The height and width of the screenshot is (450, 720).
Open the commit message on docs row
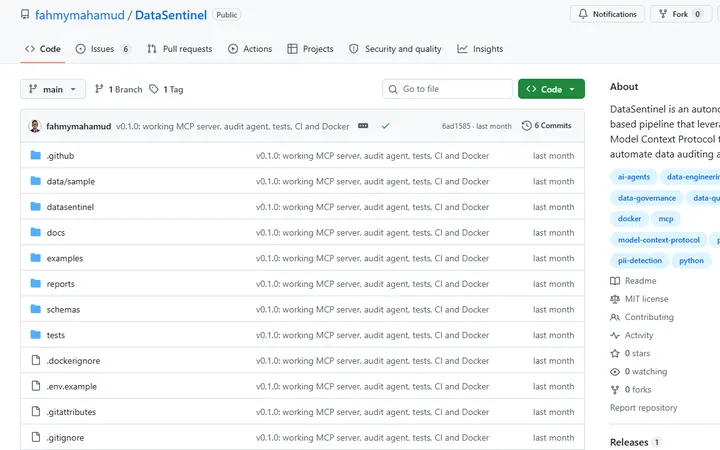click(372, 232)
